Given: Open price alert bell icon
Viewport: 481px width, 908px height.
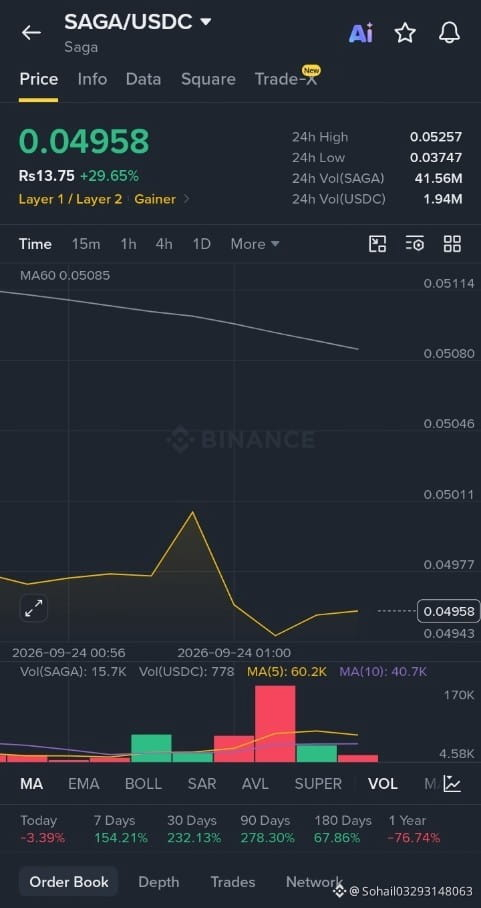Looking at the screenshot, I should tap(449, 33).
